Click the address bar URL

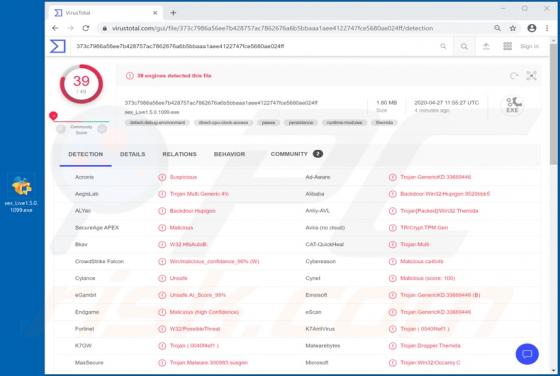pyautogui.click(x=272, y=28)
